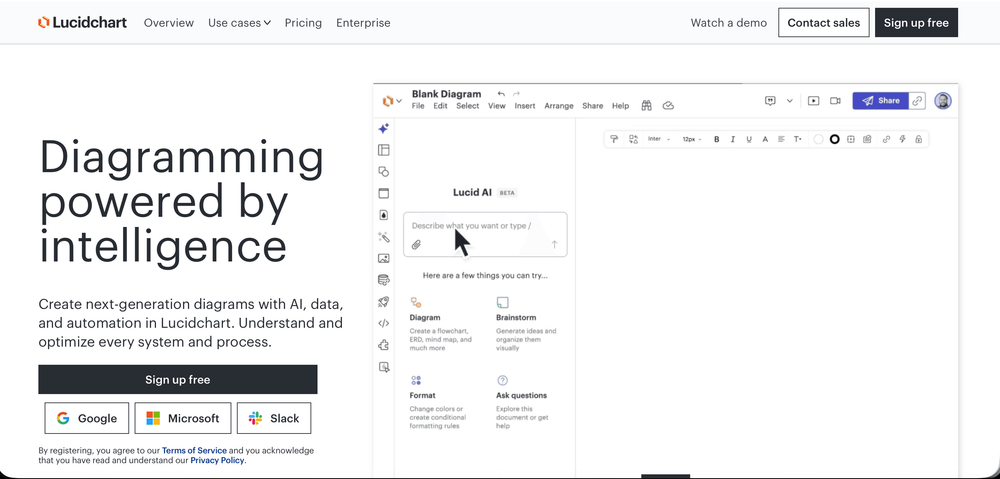The image size is (1000, 479).
Task: Click the send arrow in AI prompt box
Action: coord(554,244)
